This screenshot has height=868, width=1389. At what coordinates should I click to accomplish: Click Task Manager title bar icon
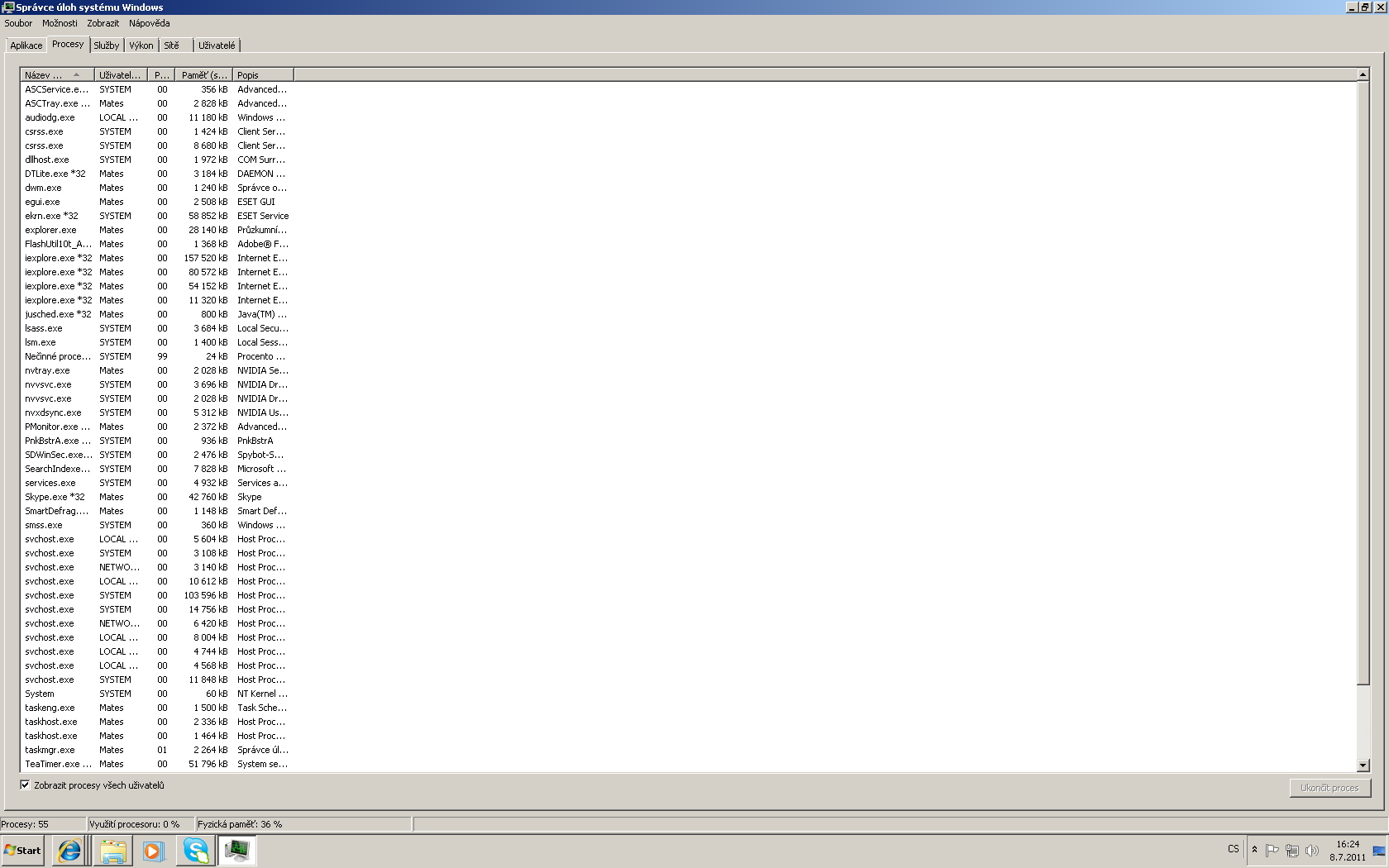pyautogui.click(x=8, y=7)
